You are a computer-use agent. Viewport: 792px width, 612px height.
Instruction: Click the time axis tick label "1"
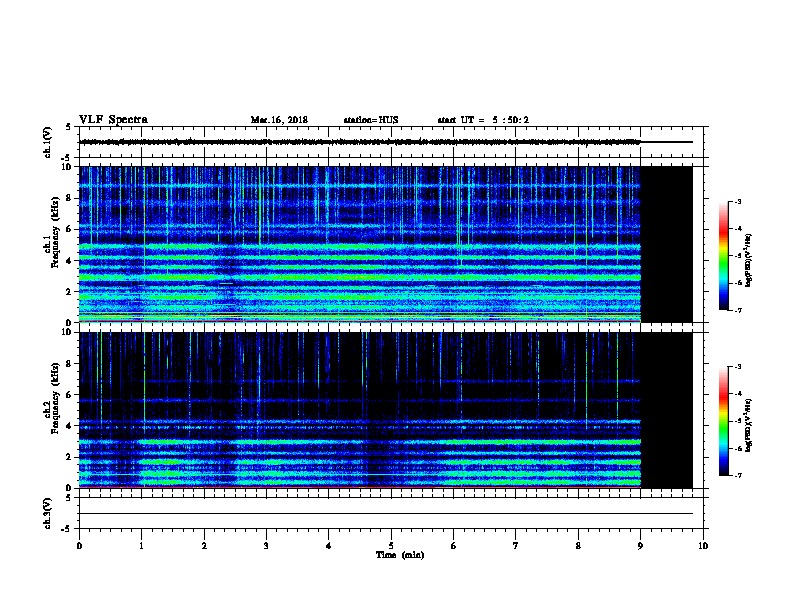click(x=141, y=546)
